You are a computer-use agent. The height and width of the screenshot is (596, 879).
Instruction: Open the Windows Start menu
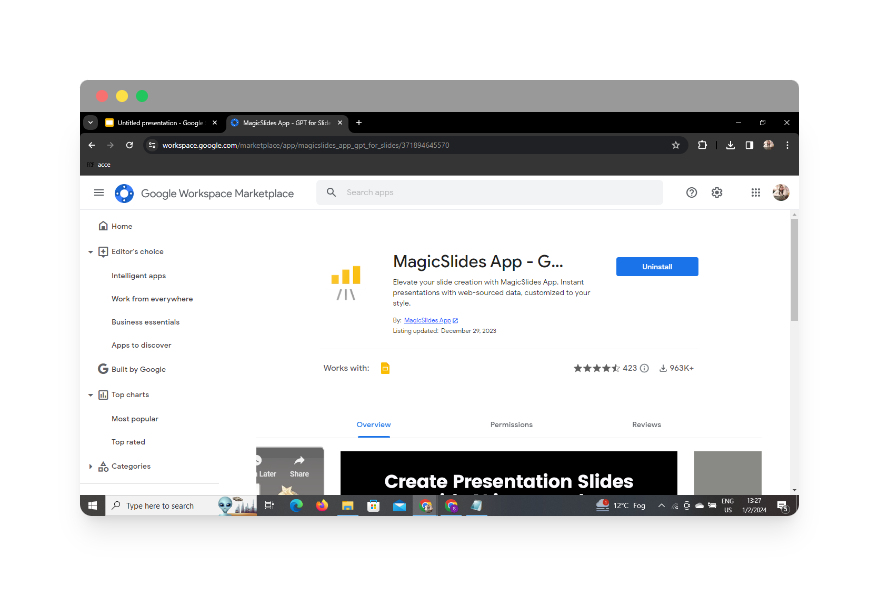tap(92, 506)
